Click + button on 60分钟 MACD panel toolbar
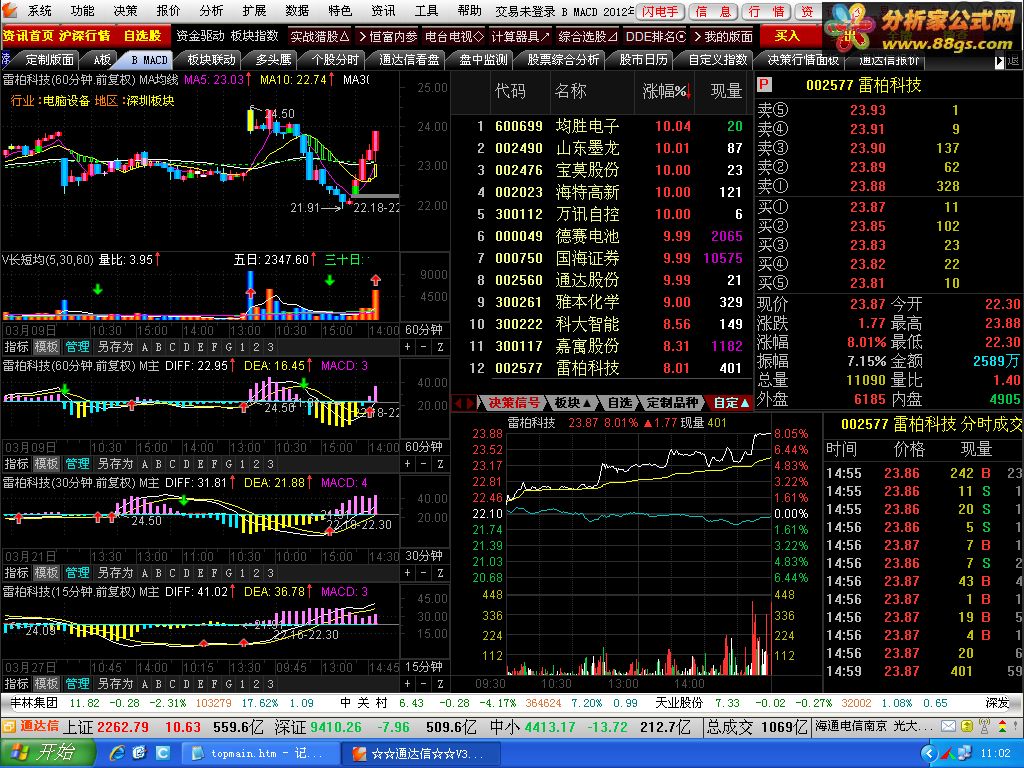The height and width of the screenshot is (768, 1024). [408, 464]
